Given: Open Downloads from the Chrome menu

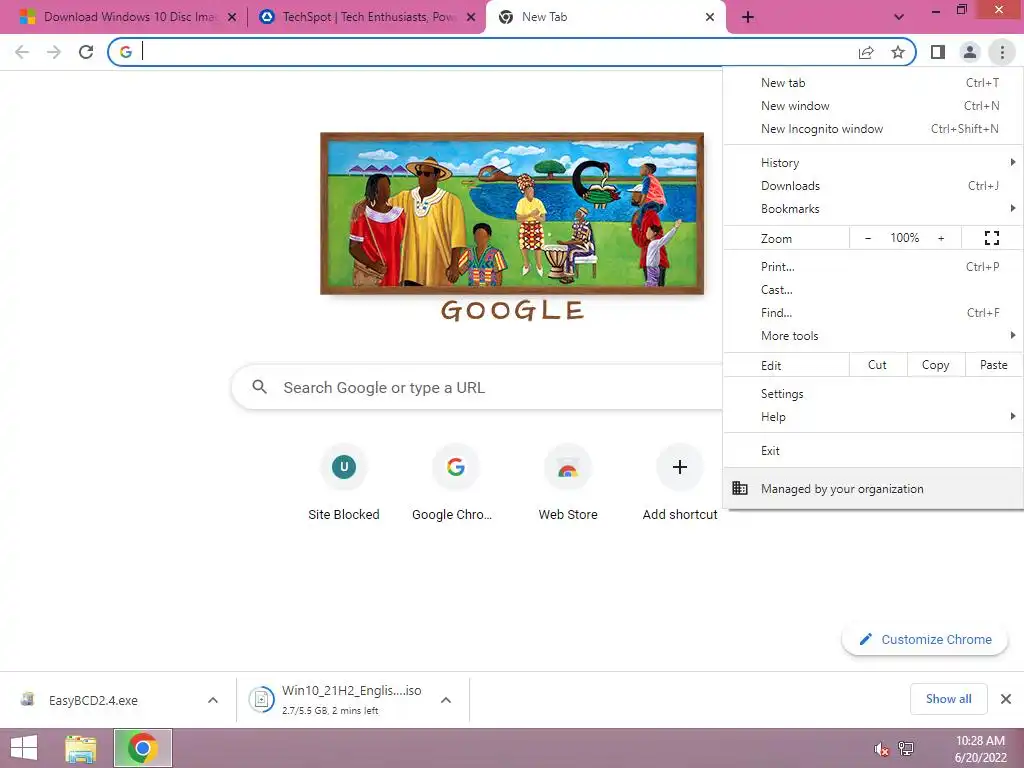Looking at the screenshot, I should click(874, 185).
